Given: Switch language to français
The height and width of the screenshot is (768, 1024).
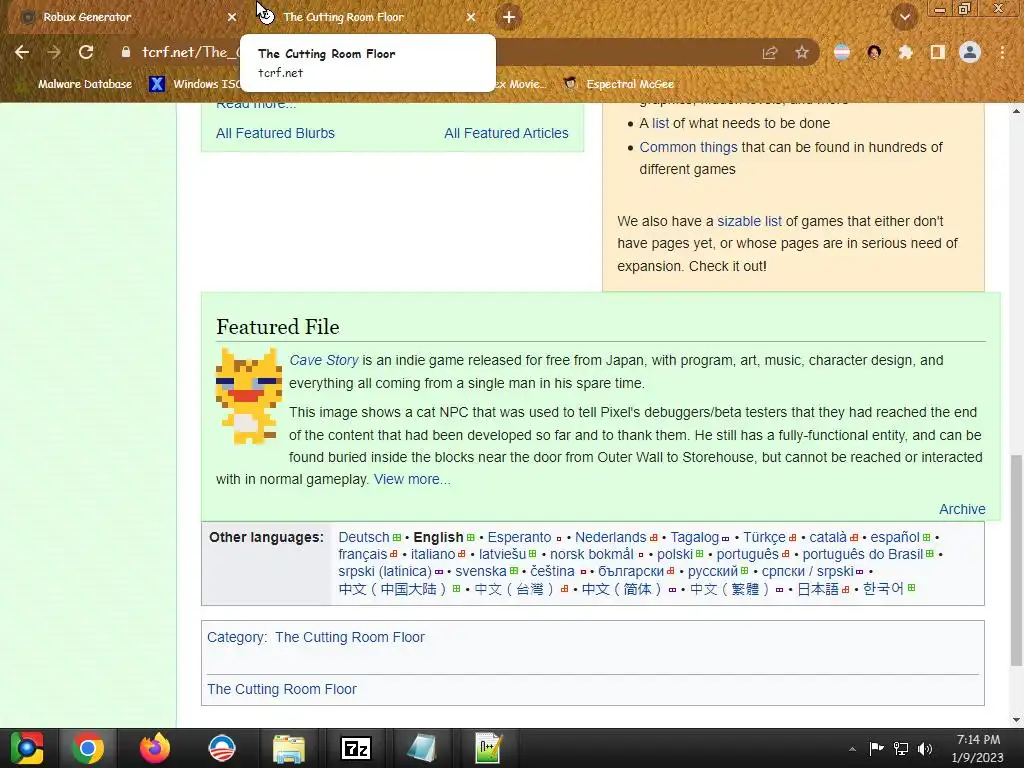Looking at the screenshot, I should tap(362, 554).
